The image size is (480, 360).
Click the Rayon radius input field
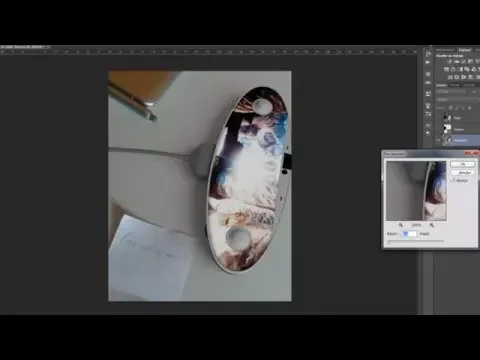coord(409,234)
